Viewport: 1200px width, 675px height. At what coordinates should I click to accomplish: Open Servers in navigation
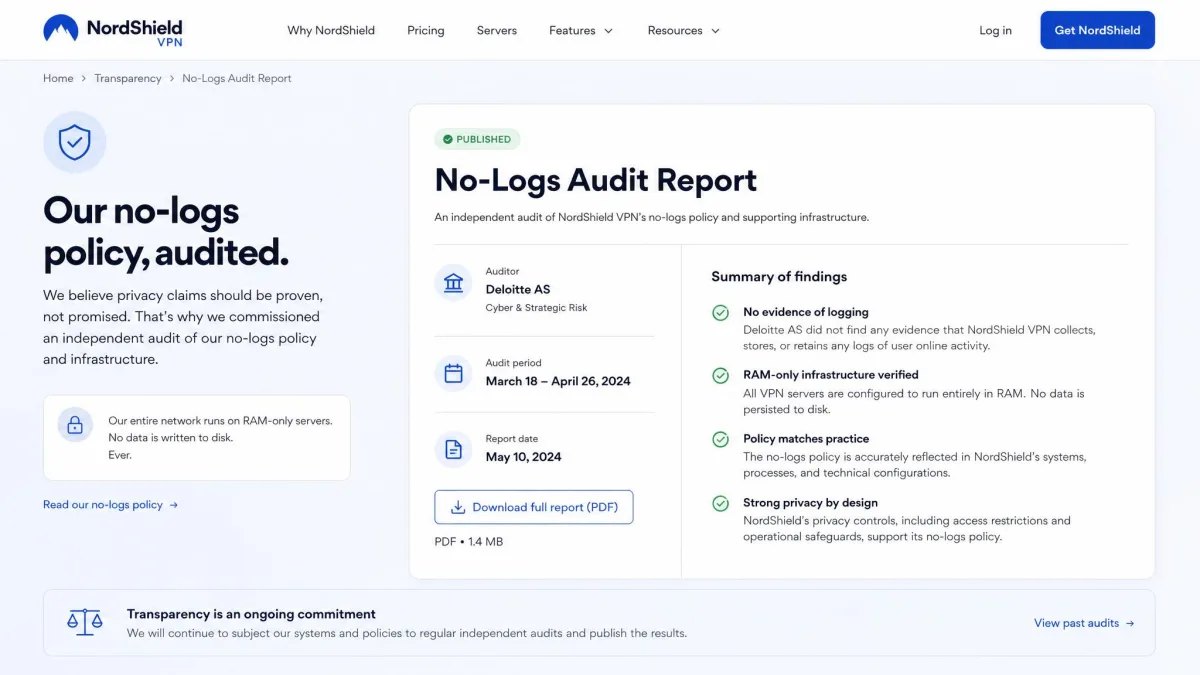[497, 30]
